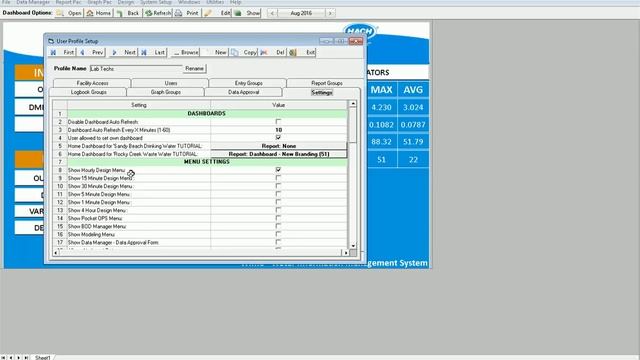Enable Show 4 Hour Design Menu
640x360 pixels.
pos(278,210)
